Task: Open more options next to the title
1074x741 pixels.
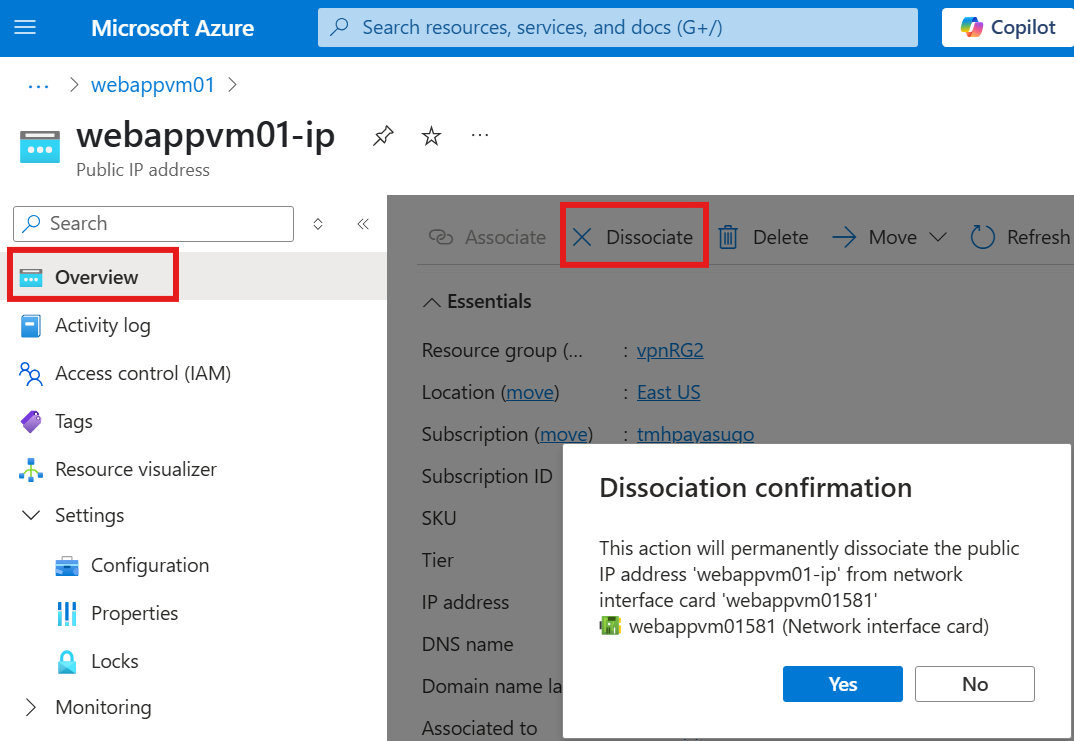Action: [x=480, y=135]
